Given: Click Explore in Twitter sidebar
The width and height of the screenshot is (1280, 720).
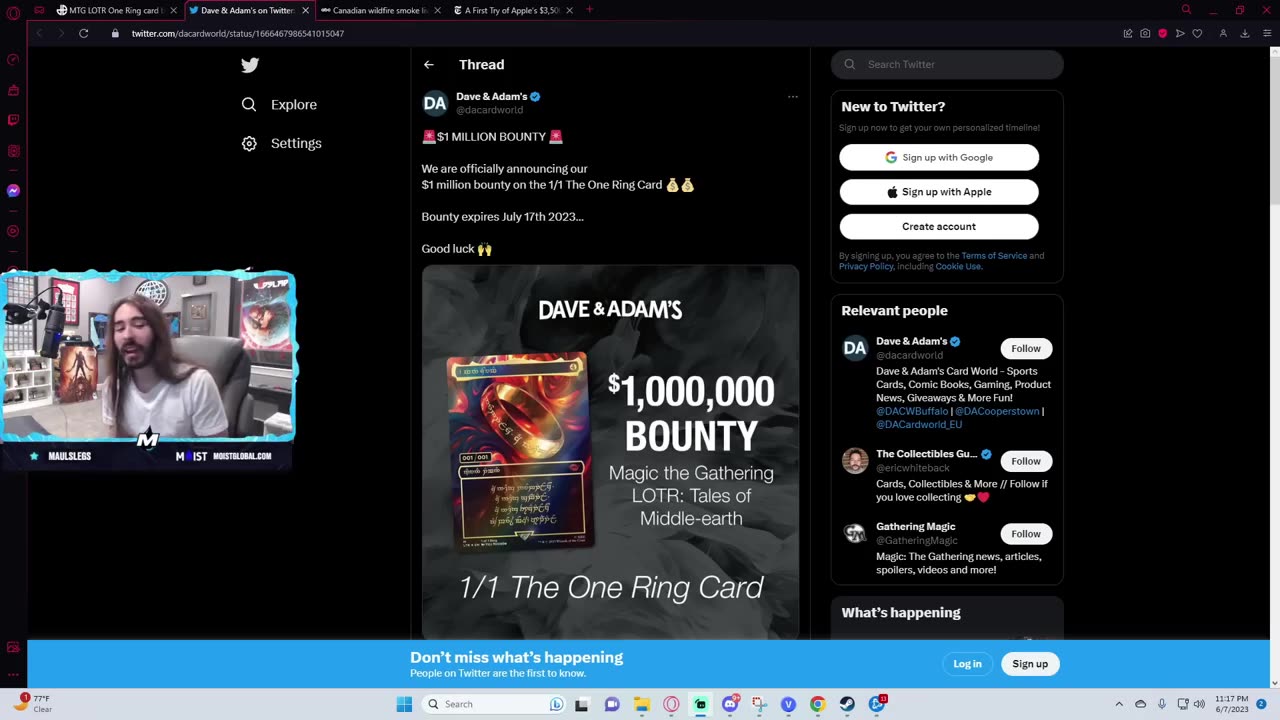Looking at the screenshot, I should point(294,104).
